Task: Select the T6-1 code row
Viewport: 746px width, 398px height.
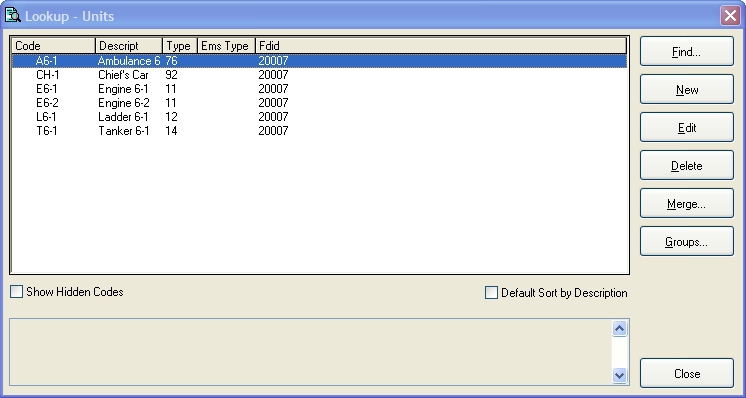Action: [x=319, y=131]
